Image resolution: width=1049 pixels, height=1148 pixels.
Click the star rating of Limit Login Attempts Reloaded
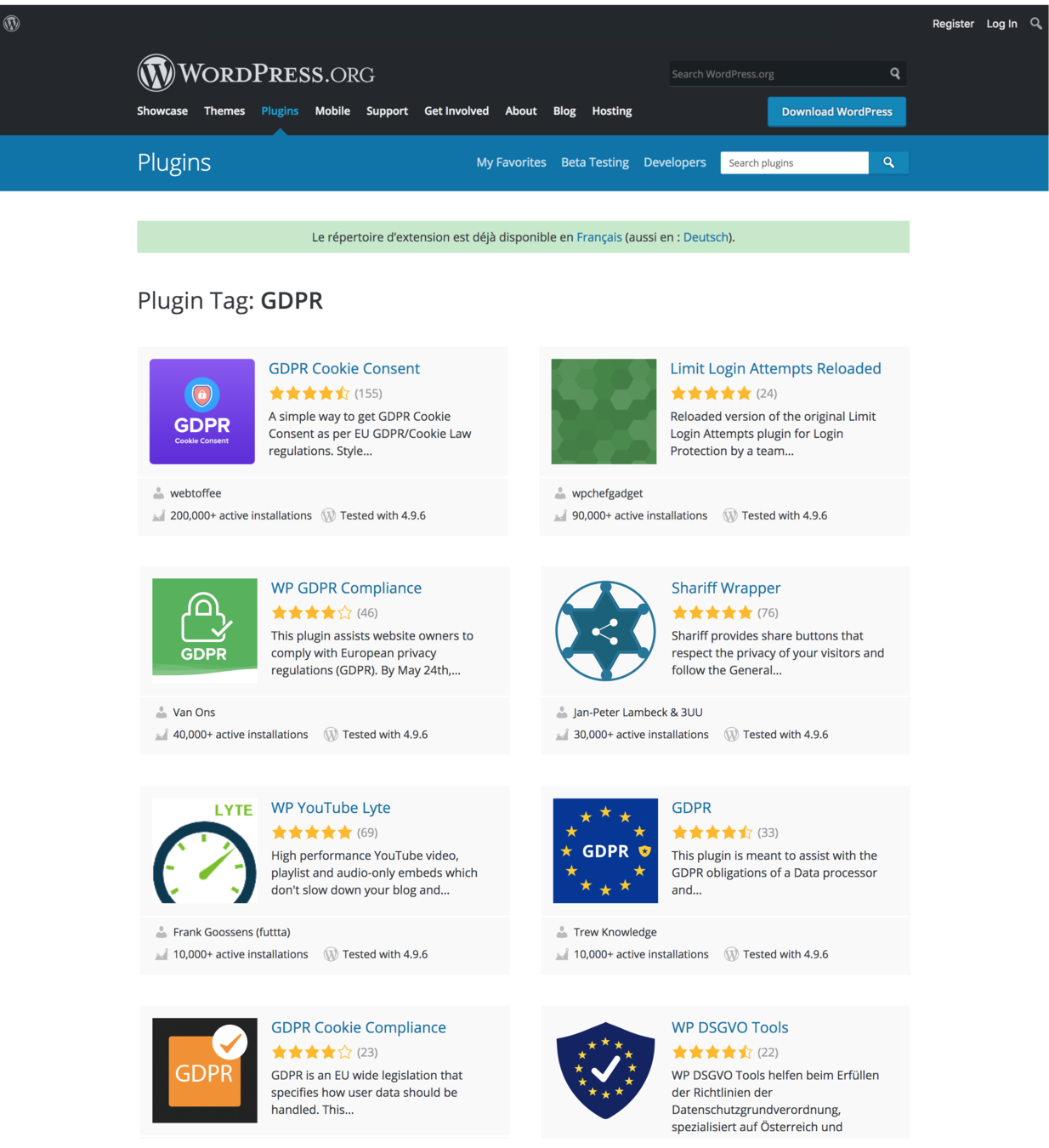711,393
